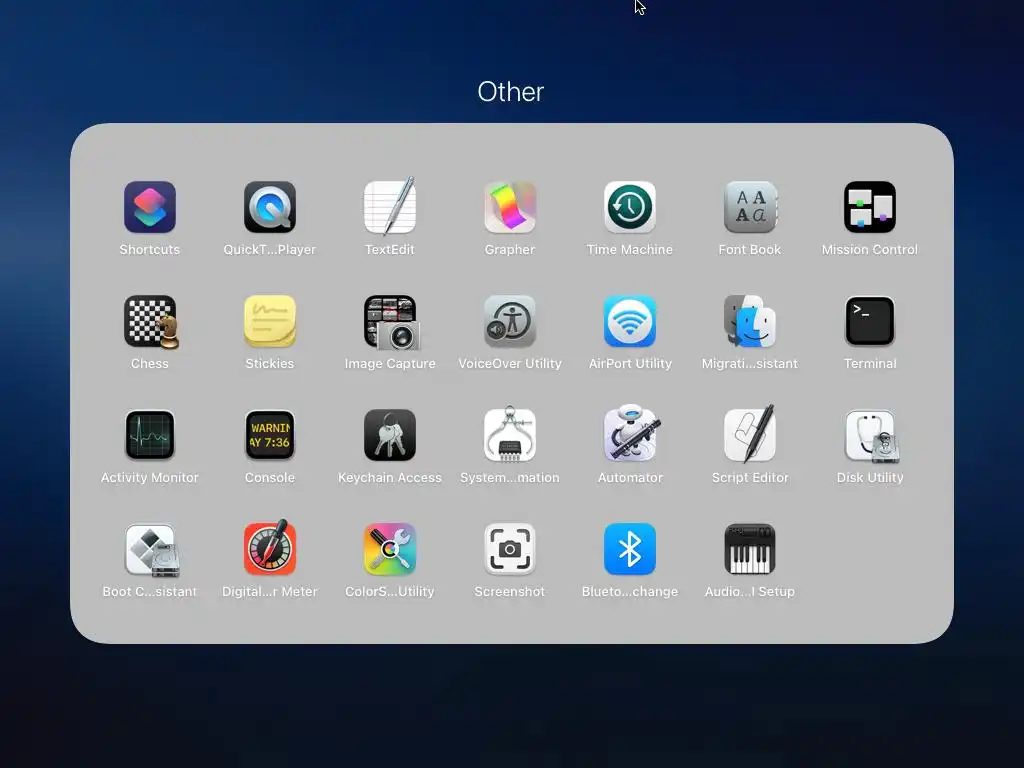Launch Activity Monitor

150,435
